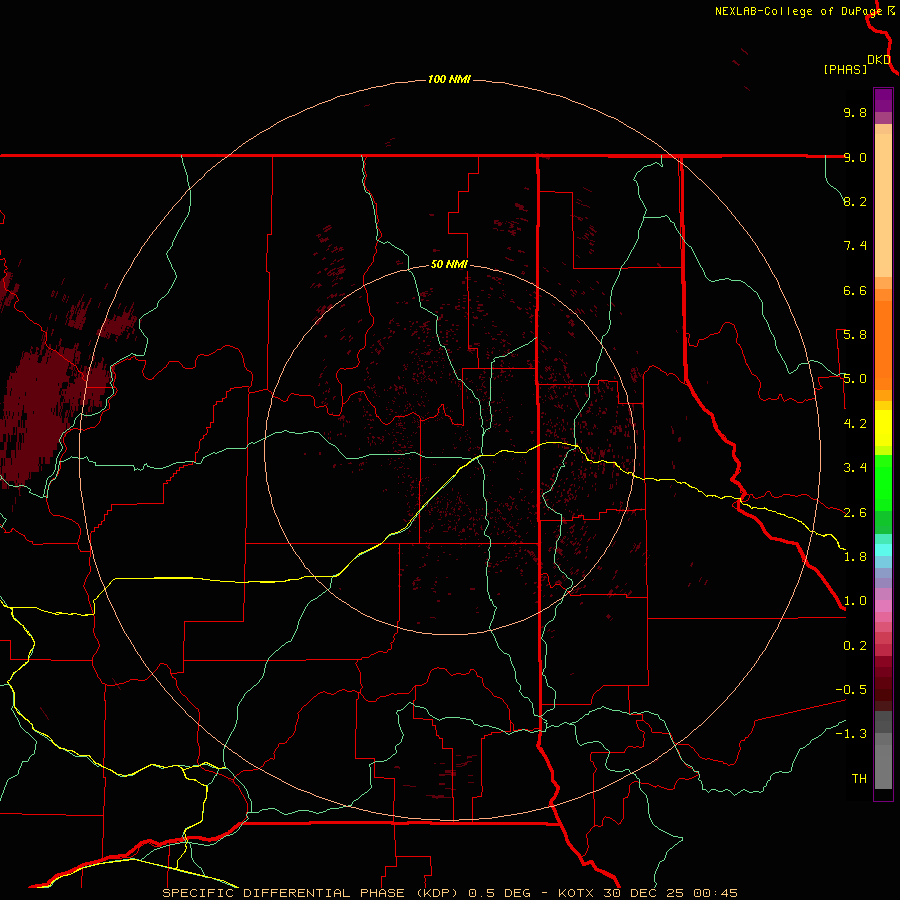
Task: Select the 5.0 scale value
Action: 855,379
